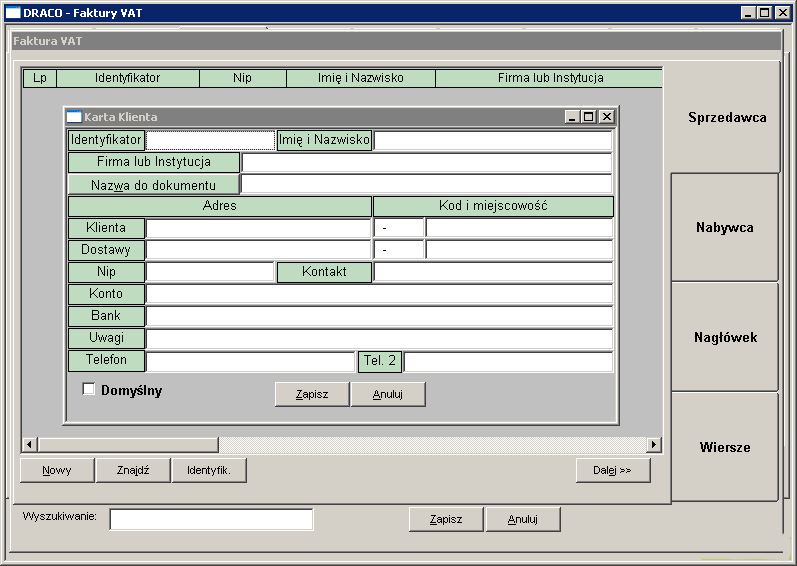Close the Karta Klienta dialog
797x566 pixels.
[606, 117]
